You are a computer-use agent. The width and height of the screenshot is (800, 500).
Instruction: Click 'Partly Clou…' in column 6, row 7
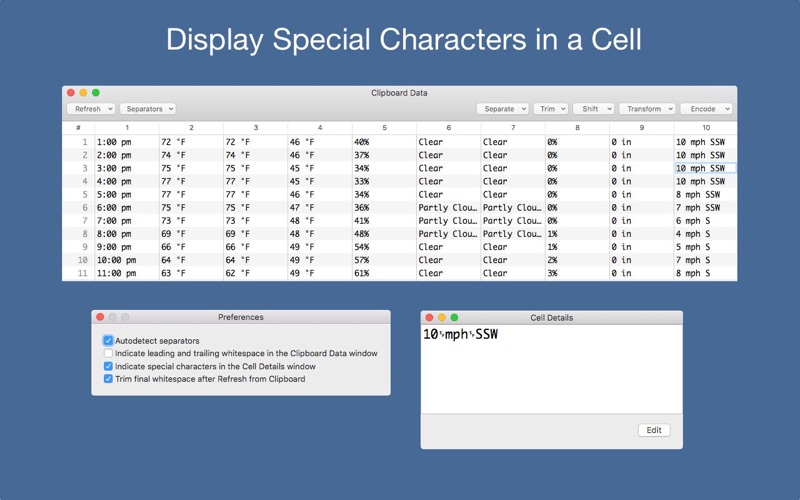(448, 220)
